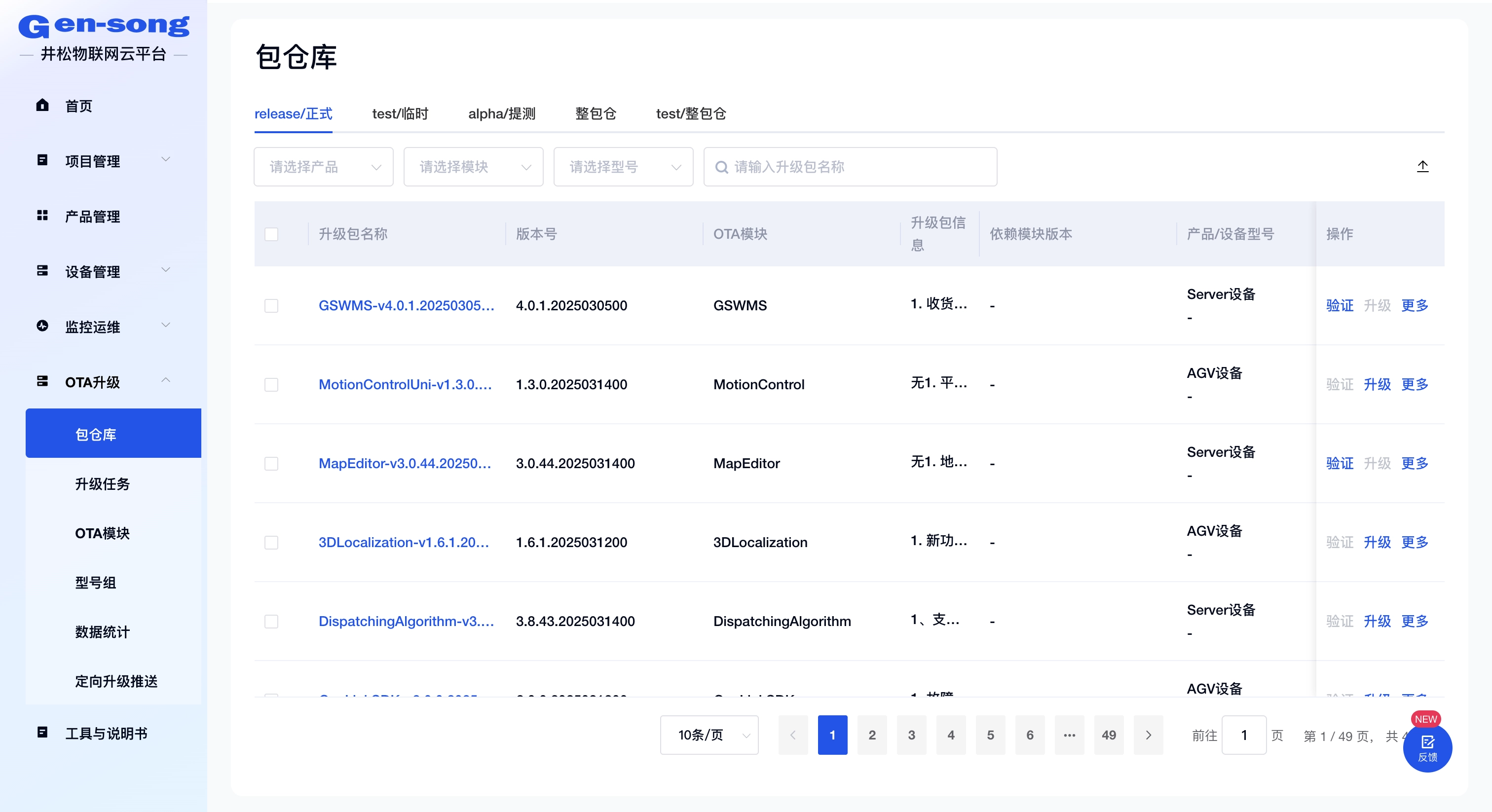1492x812 pixels.
Task: Switch to the test/临时 tab
Action: (x=400, y=114)
